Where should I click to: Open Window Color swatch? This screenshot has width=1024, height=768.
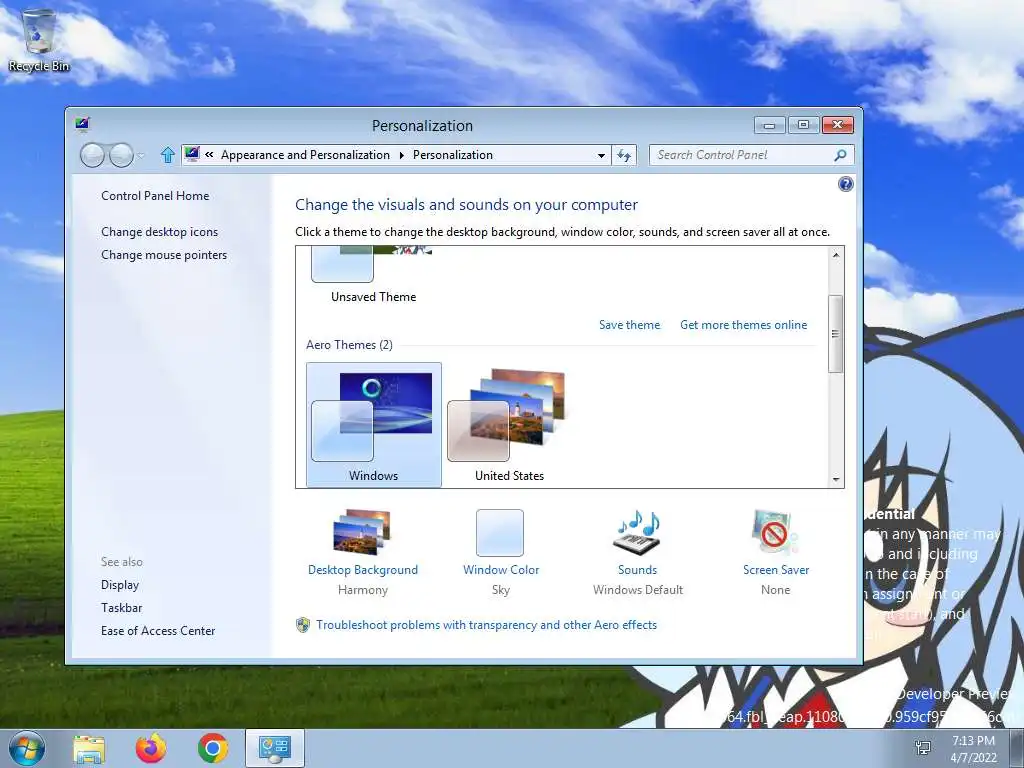tap(500, 533)
